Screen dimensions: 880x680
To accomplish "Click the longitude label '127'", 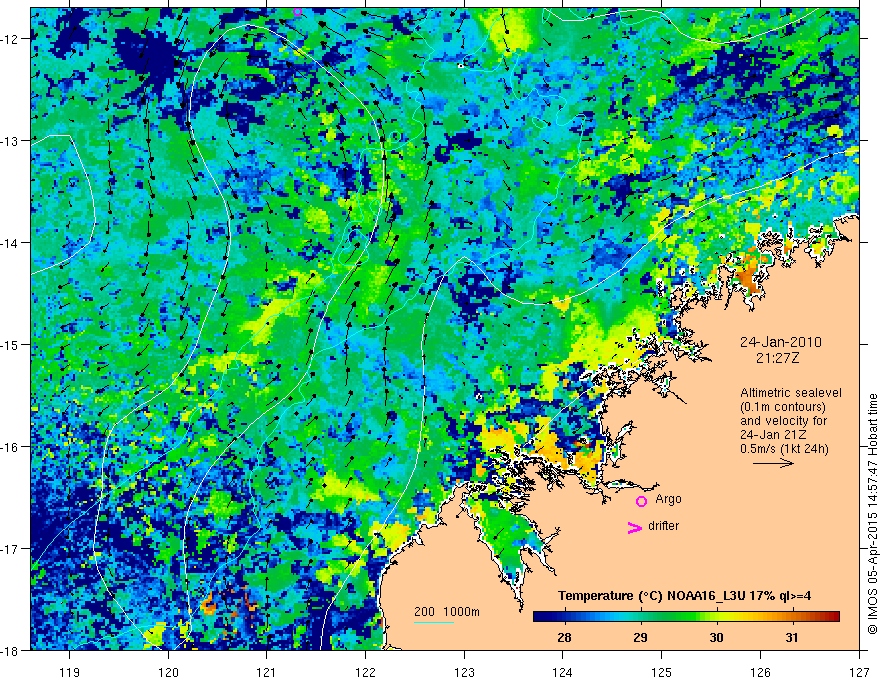I will pyautogui.click(x=859, y=672).
